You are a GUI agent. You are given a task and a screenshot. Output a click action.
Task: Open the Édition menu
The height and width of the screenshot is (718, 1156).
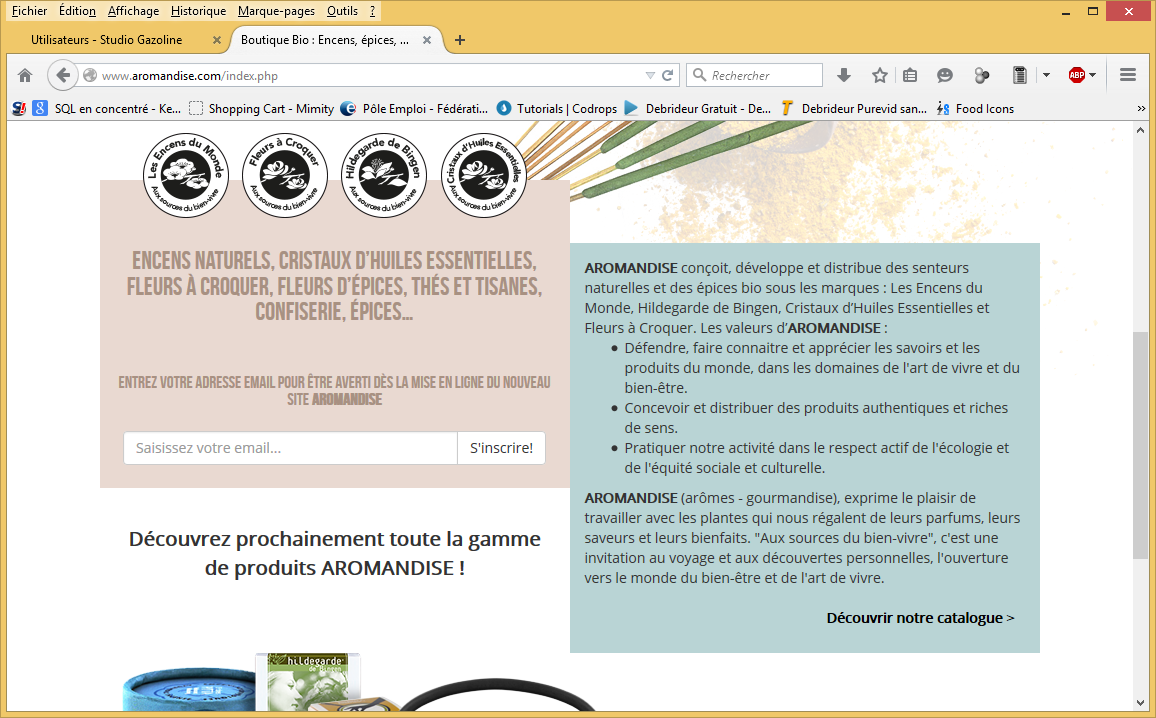[77, 11]
